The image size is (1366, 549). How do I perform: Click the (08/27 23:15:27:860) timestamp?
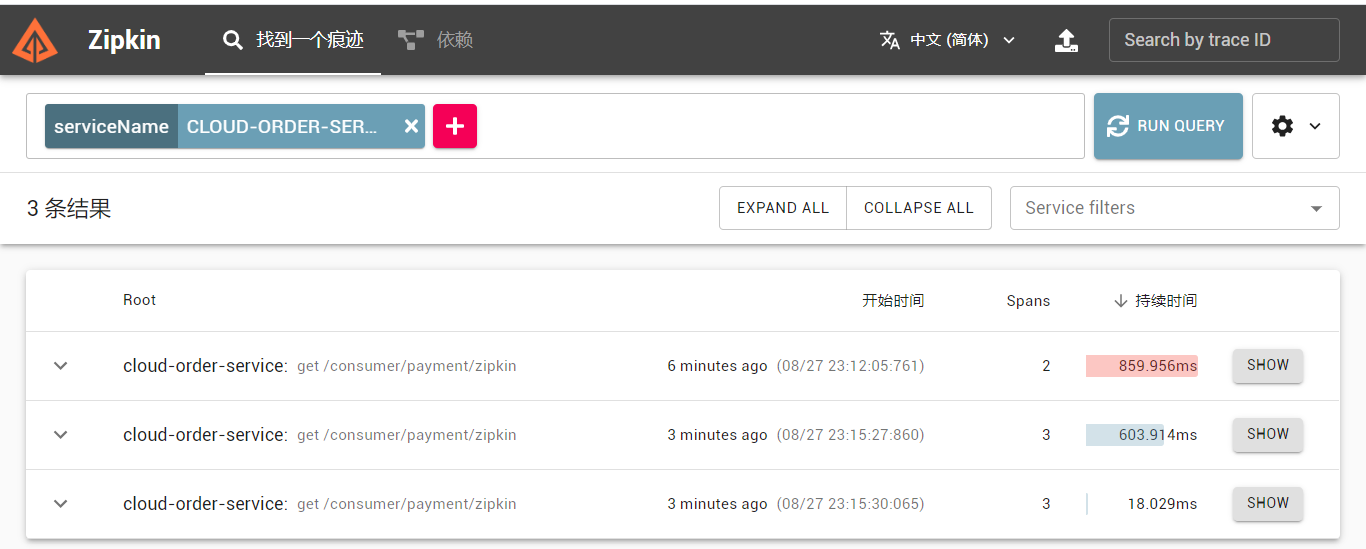click(851, 435)
